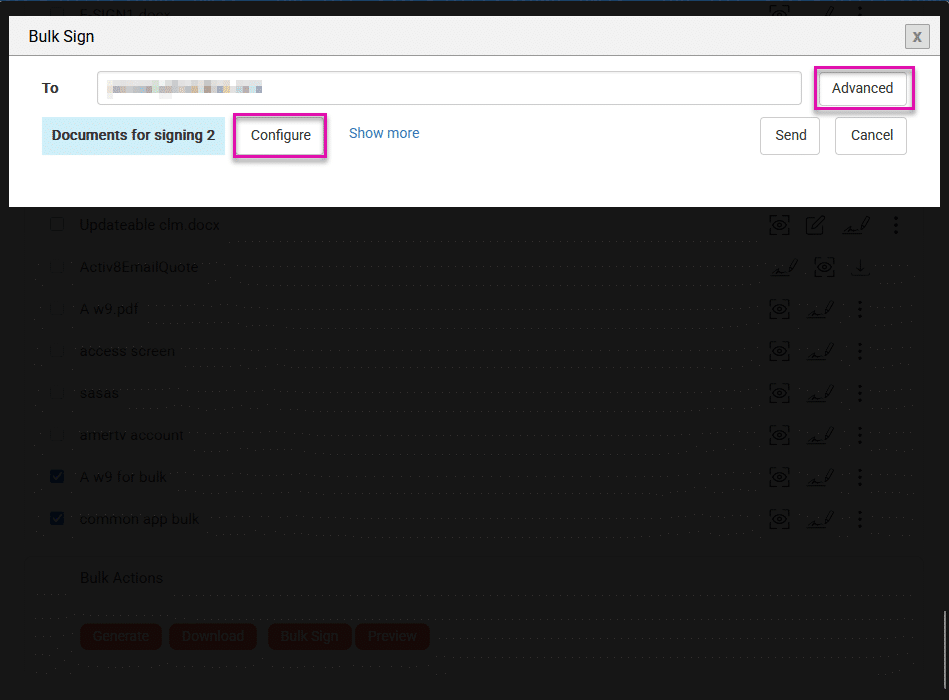Preview the access screen document

[779, 351]
